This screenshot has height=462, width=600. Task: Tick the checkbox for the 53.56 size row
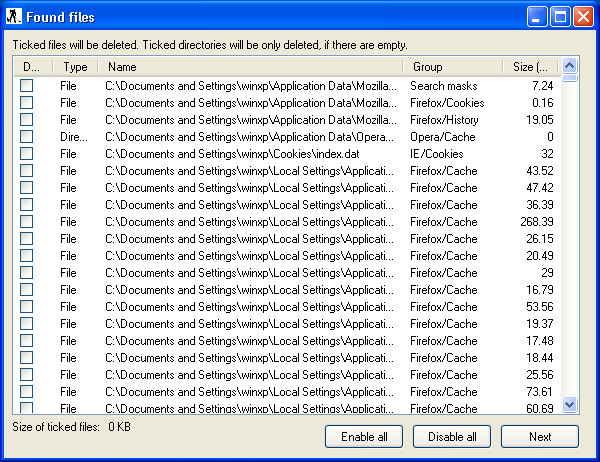click(x=27, y=307)
